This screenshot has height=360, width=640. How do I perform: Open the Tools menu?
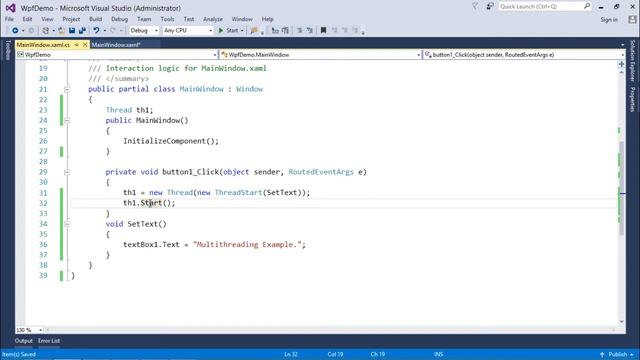(x=167, y=19)
